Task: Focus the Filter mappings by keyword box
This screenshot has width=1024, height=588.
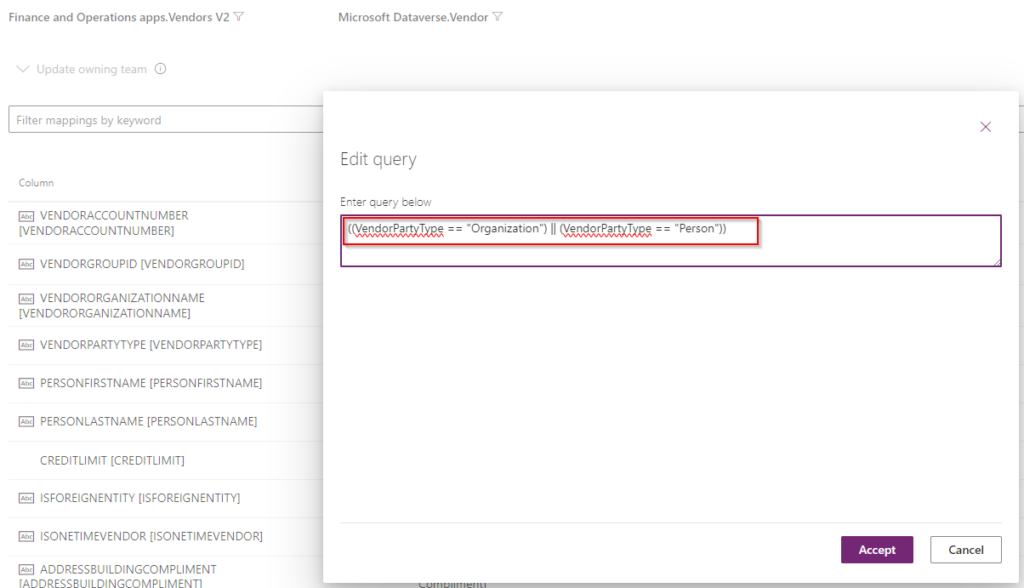Action: pyautogui.click(x=166, y=120)
